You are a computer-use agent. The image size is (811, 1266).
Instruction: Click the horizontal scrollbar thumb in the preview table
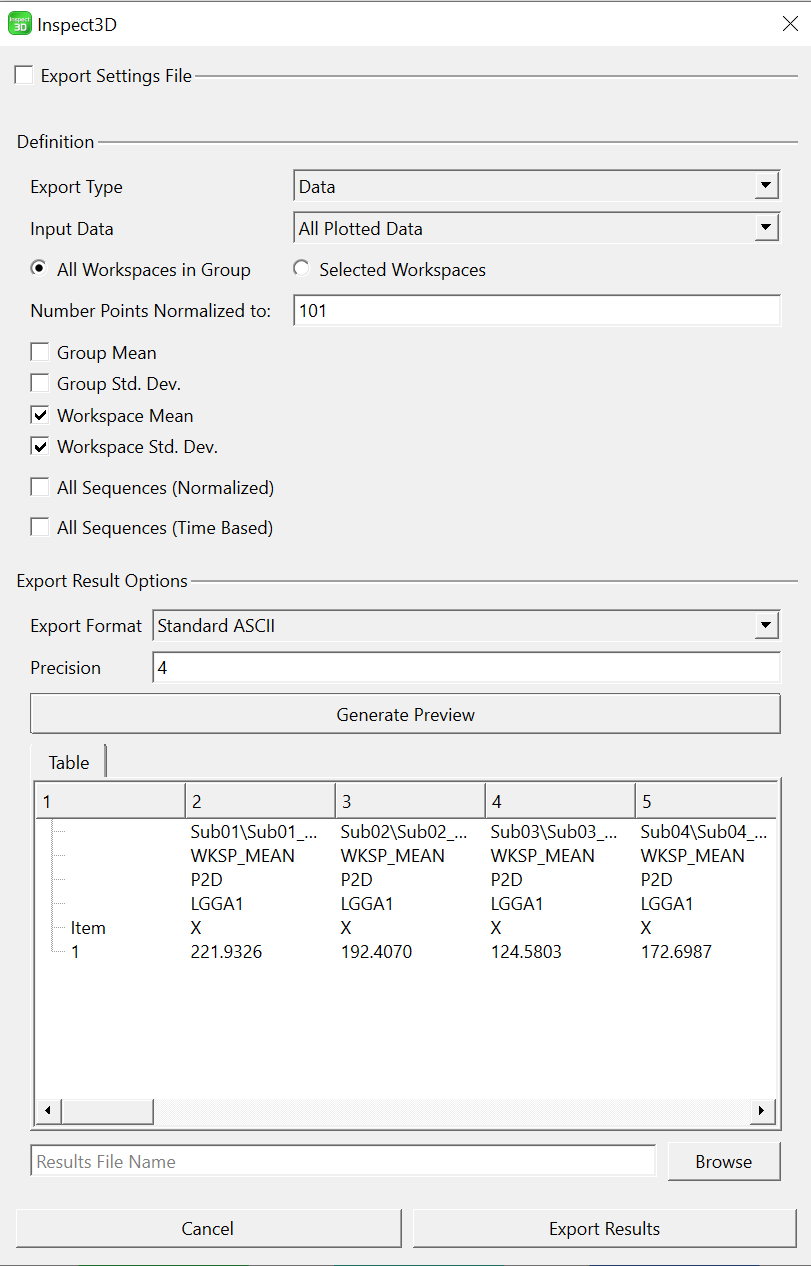[x=105, y=1111]
